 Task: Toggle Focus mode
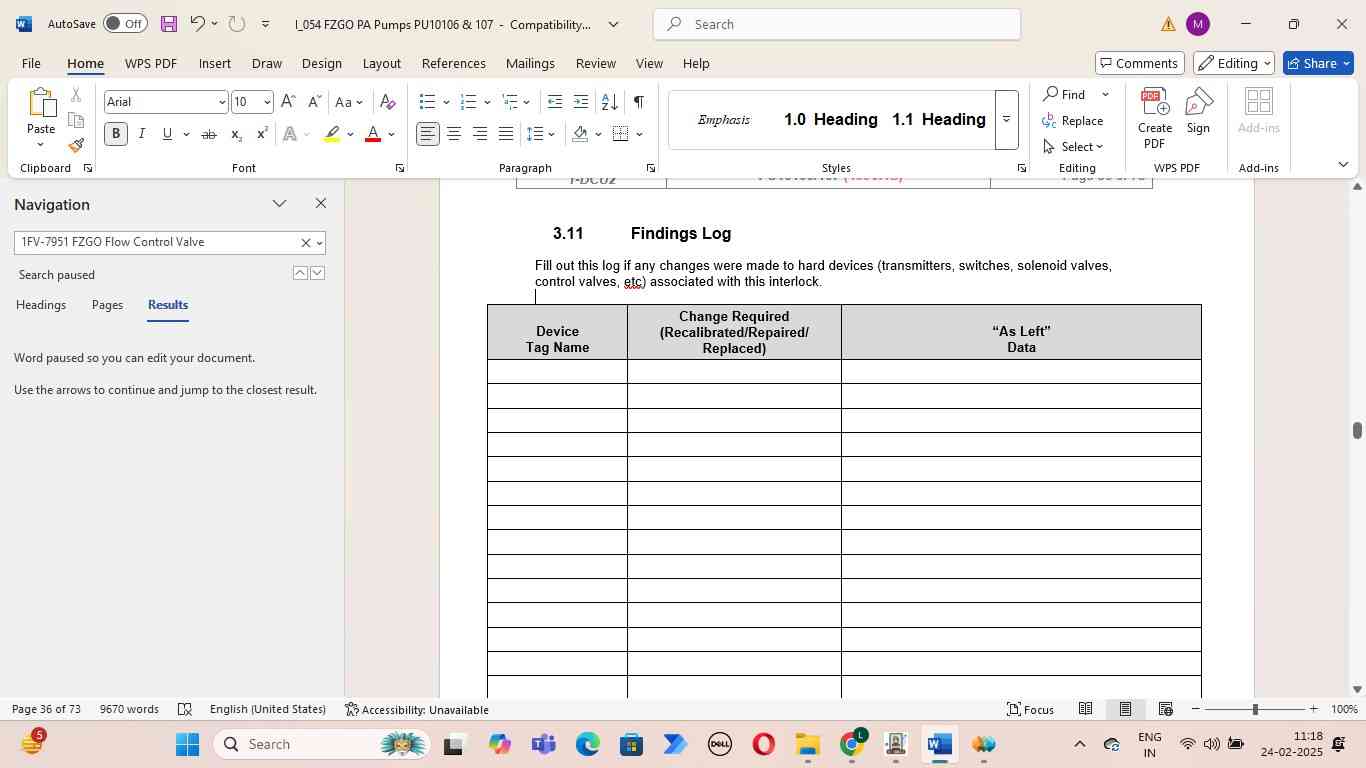(x=1030, y=709)
